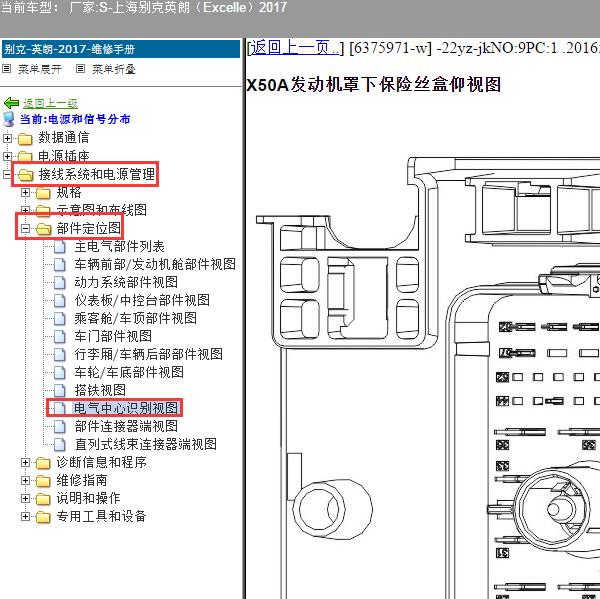Open 直列式线束连接器端视图 tree entry
The height and width of the screenshot is (599, 600).
tap(146, 444)
